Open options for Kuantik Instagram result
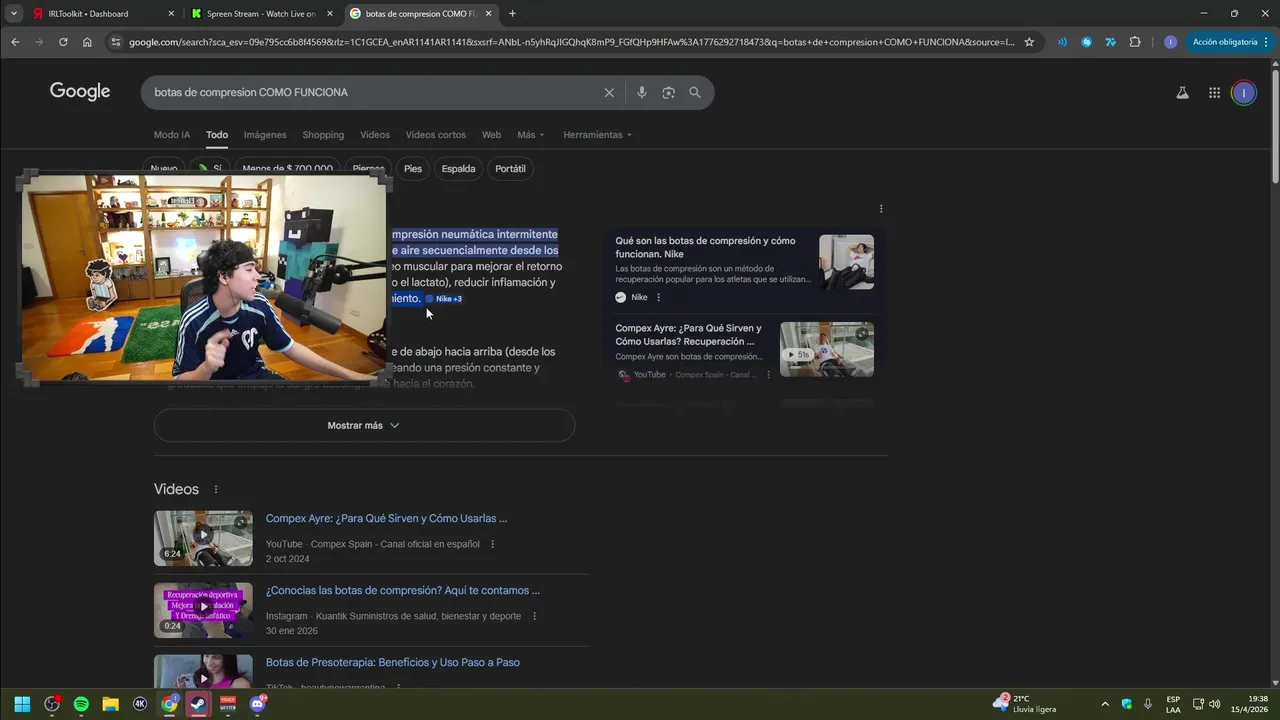 534,616
